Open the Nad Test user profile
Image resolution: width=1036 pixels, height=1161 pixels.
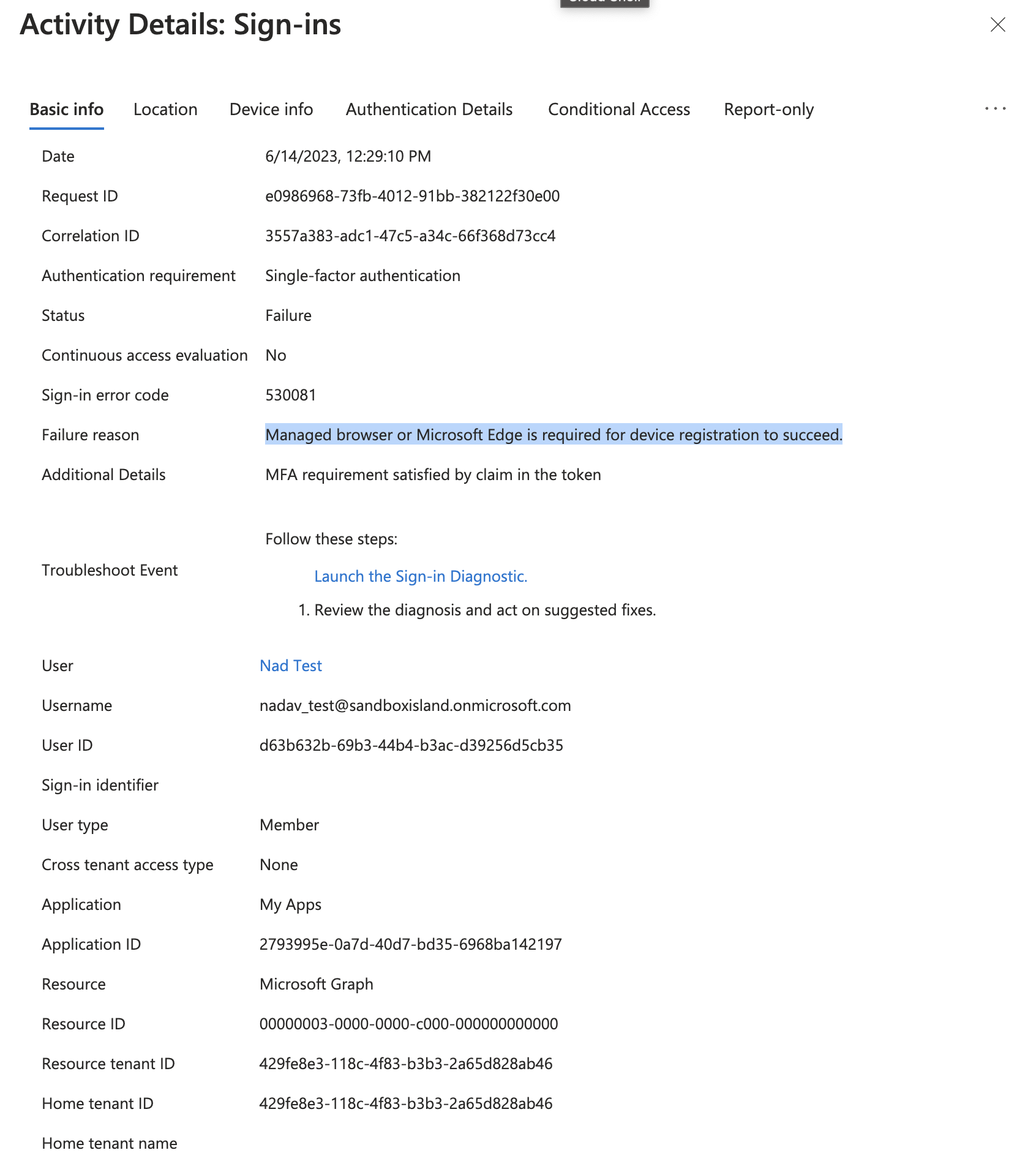(x=290, y=666)
